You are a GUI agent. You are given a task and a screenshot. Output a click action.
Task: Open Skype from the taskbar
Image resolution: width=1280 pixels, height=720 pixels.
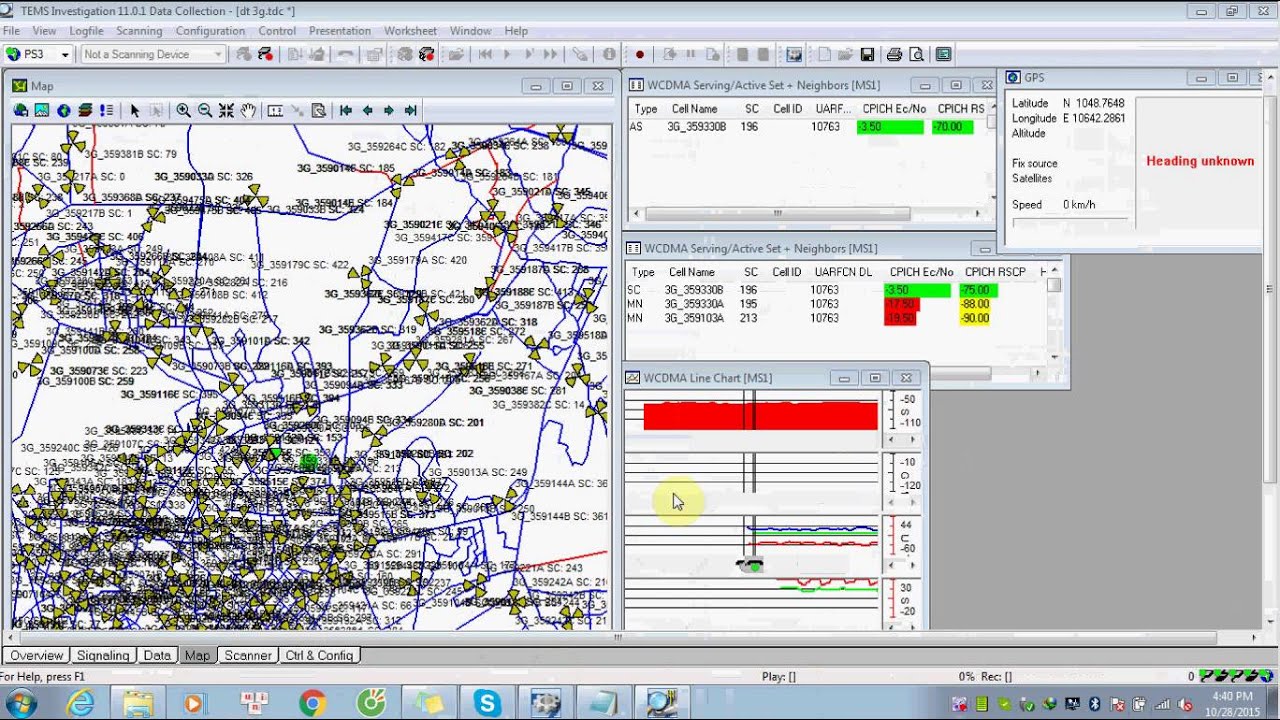[x=487, y=703]
